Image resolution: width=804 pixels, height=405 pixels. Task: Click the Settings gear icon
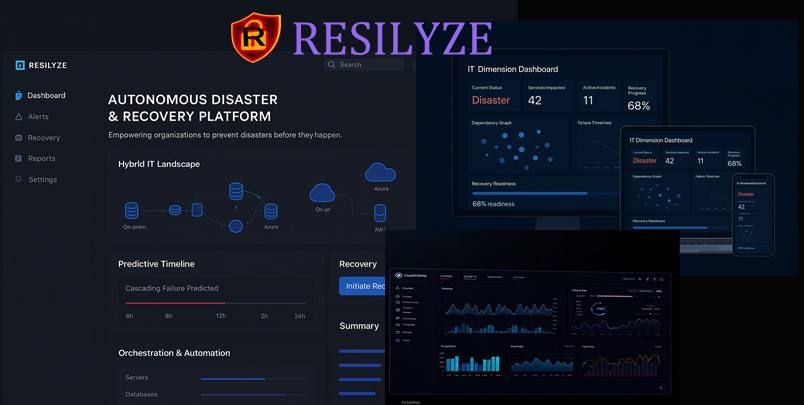click(19, 180)
